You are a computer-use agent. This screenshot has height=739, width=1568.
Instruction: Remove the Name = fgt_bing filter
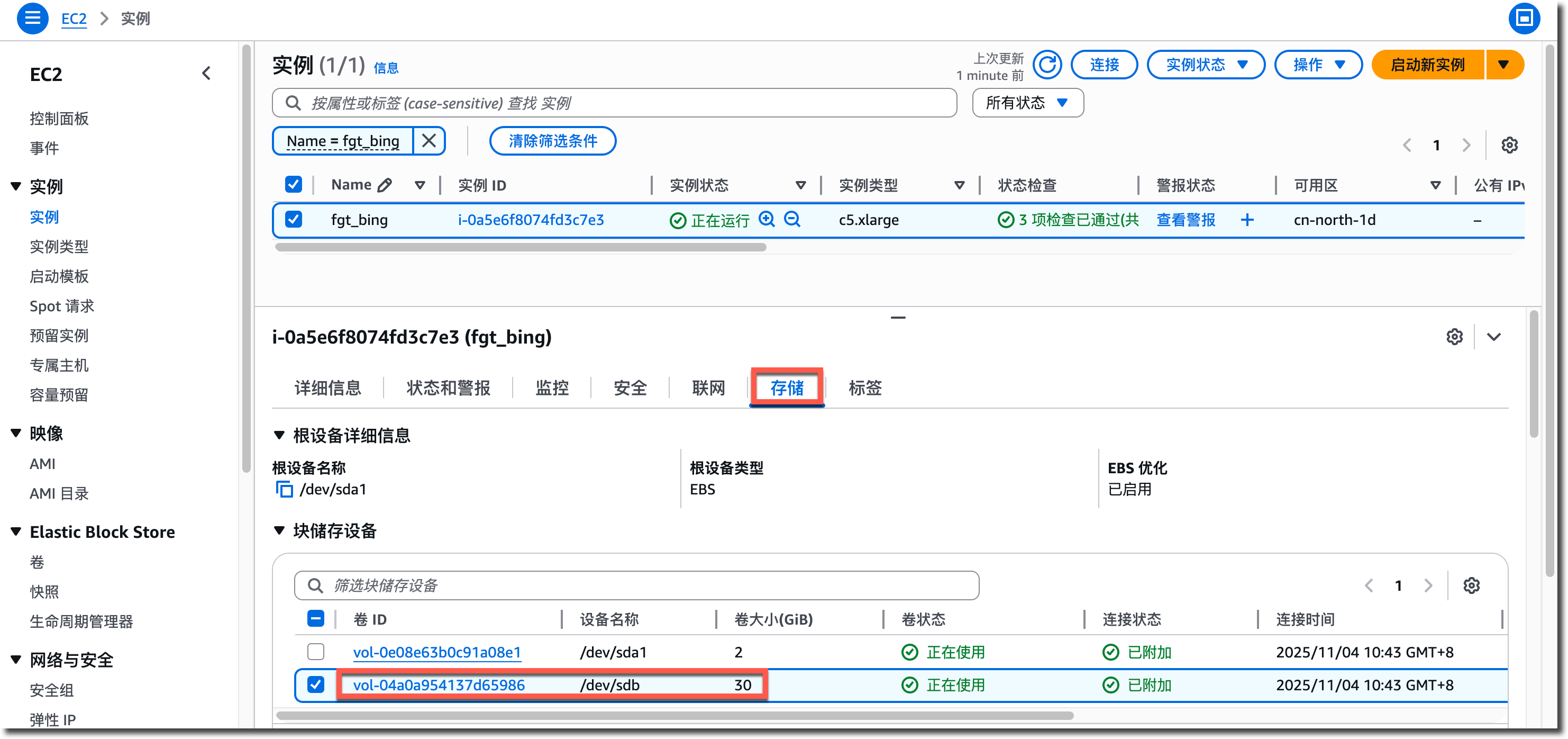coord(429,141)
